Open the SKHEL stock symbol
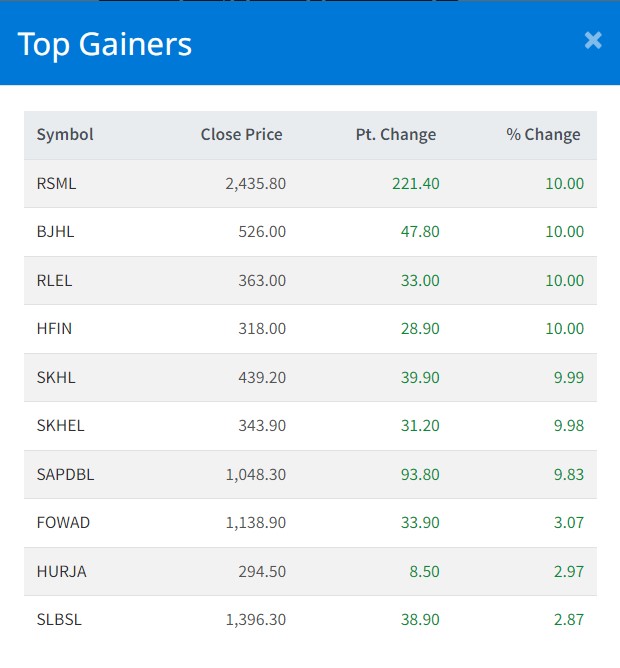The height and width of the screenshot is (668, 620). (61, 426)
